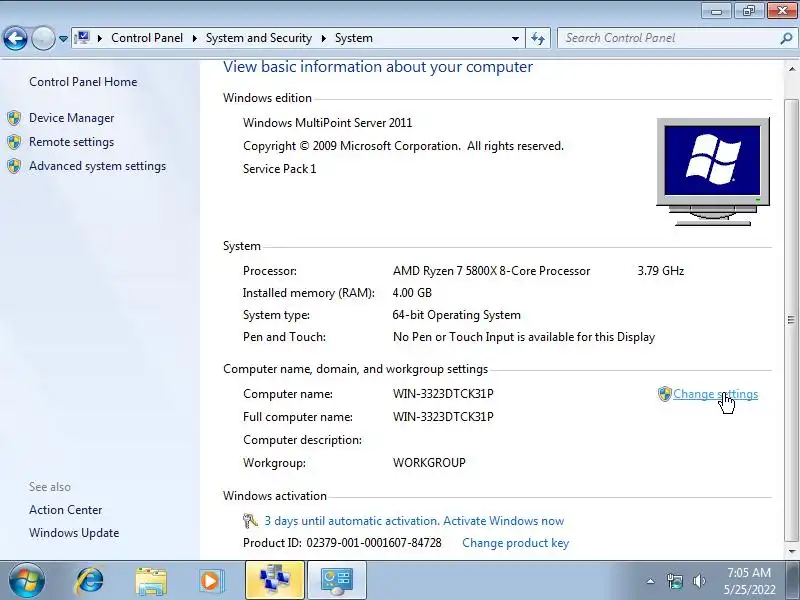Click the keys icon beside activation message
The height and width of the screenshot is (600, 800).
click(250, 521)
